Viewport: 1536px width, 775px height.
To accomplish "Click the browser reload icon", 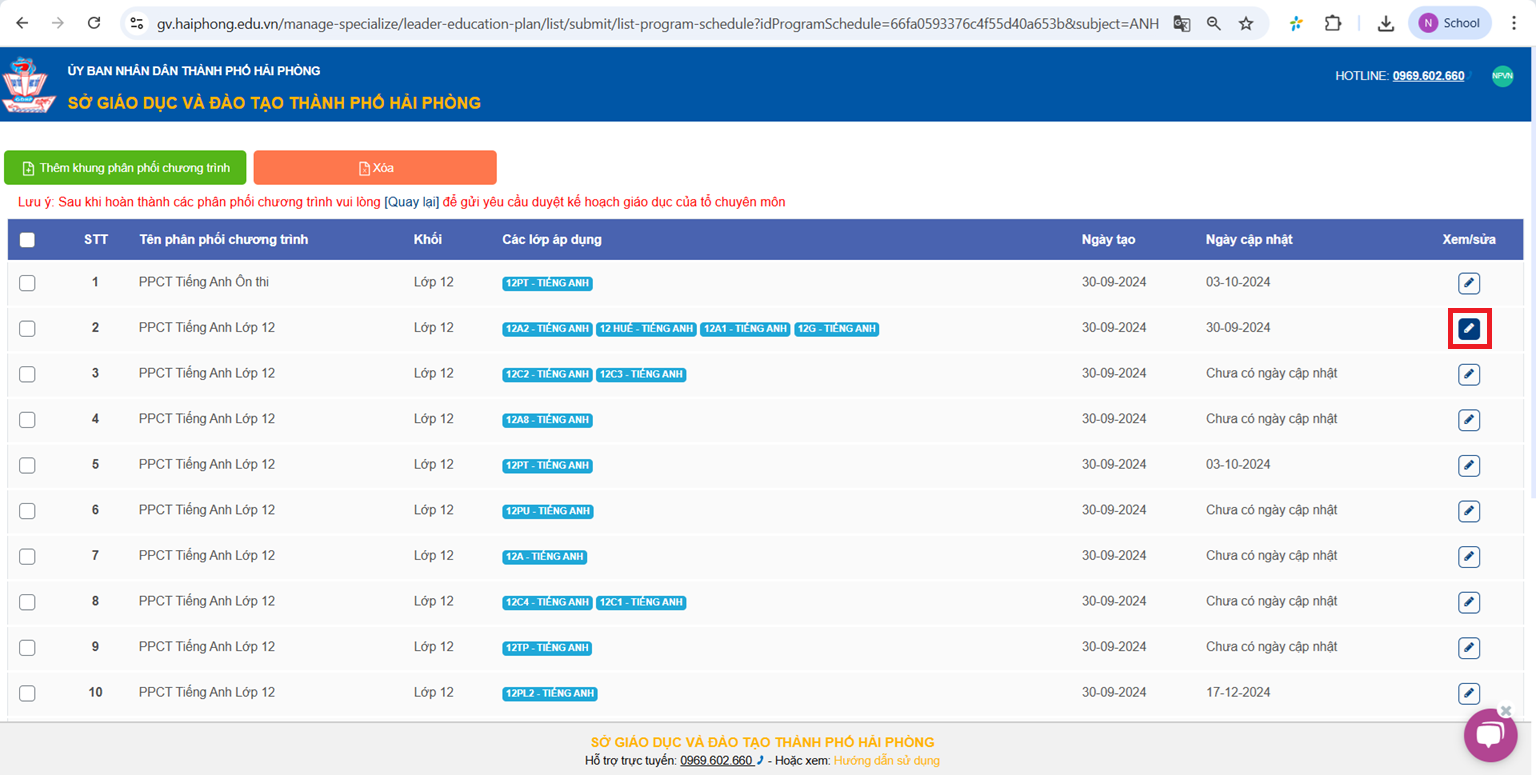I will (94, 23).
